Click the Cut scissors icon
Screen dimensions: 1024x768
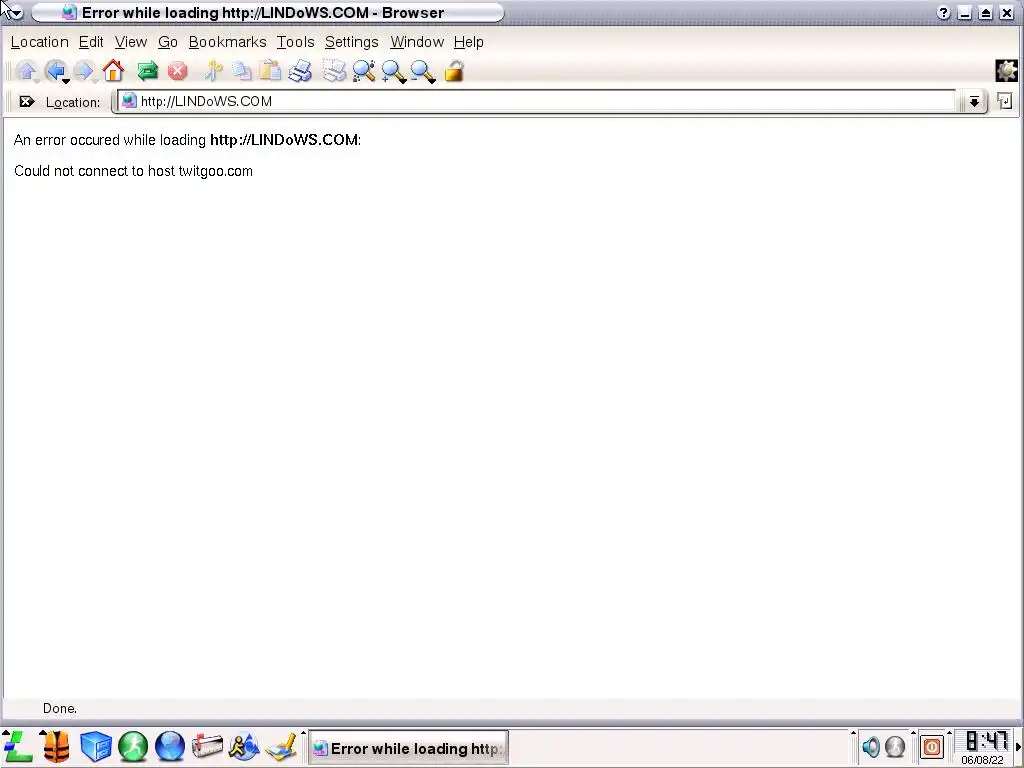[213, 71]
